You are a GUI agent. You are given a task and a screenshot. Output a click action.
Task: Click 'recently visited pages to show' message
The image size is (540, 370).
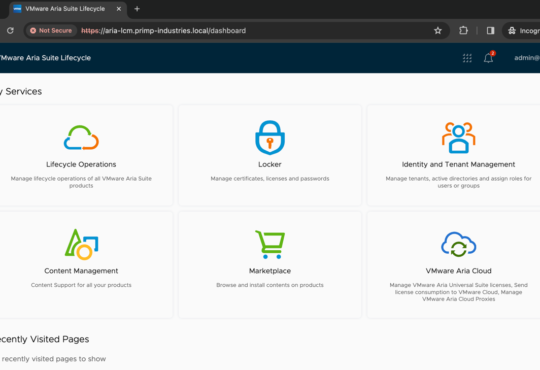53,359
